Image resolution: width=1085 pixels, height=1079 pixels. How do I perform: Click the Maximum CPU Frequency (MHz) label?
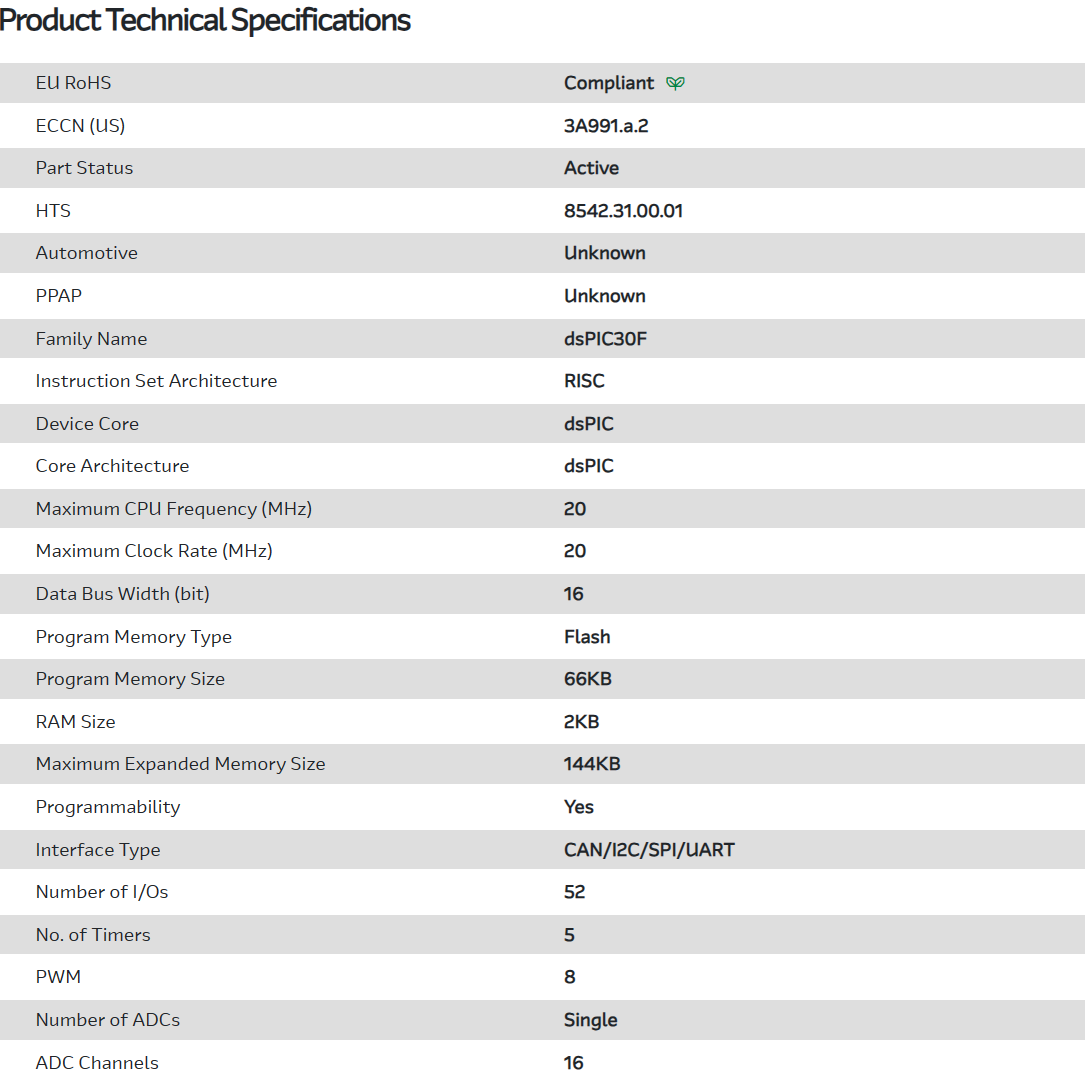[174, 509]
